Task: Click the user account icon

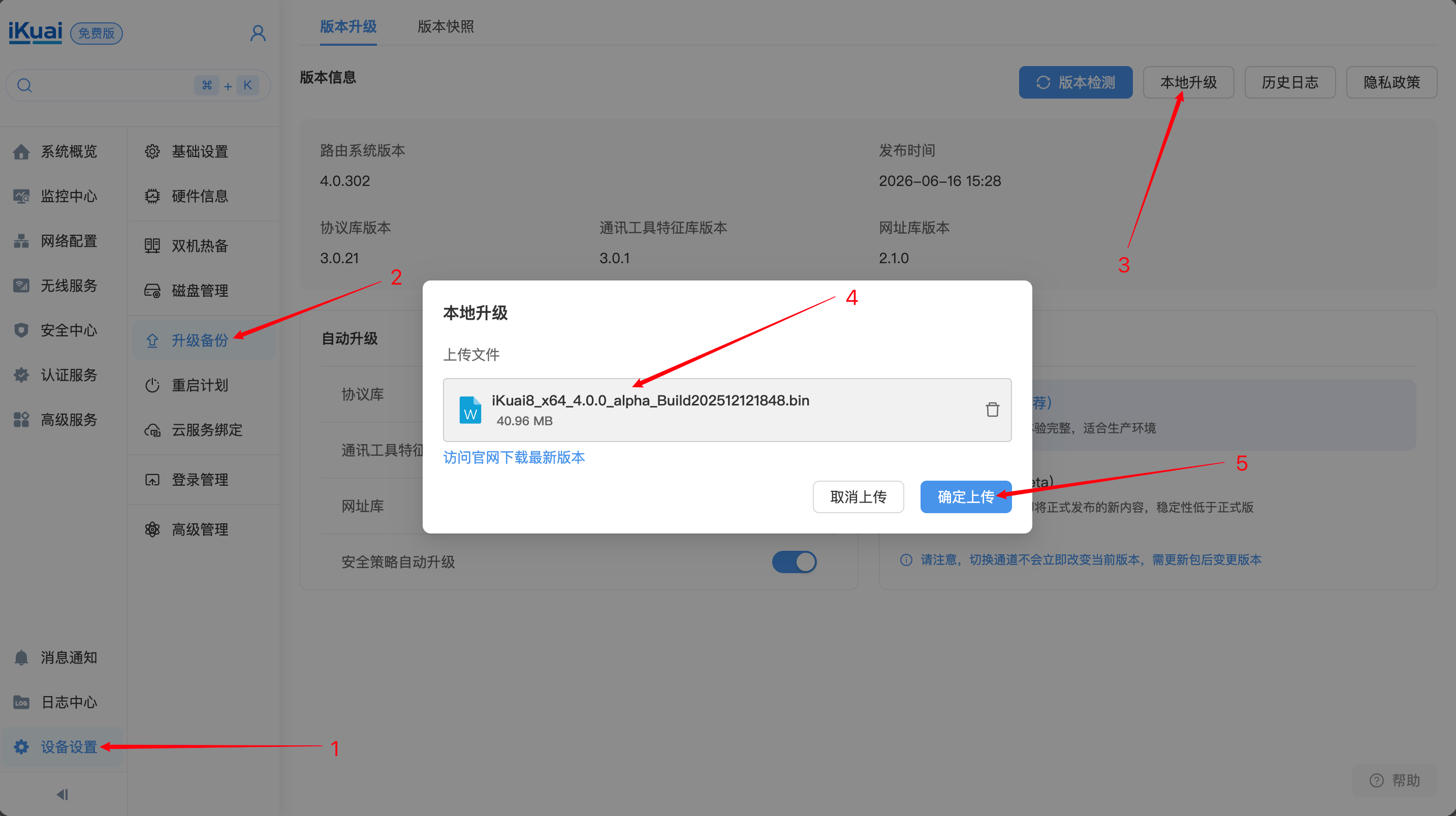Action: click(258, 34)
